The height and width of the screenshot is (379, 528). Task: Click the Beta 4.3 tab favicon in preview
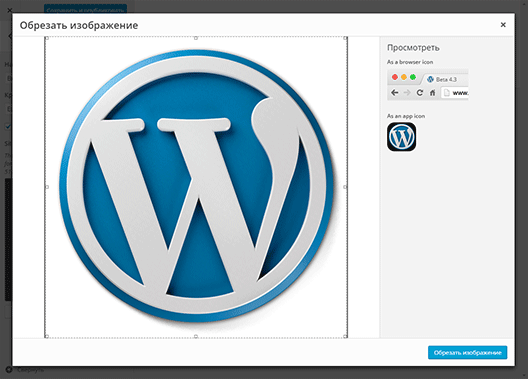[x=430, y=79]
